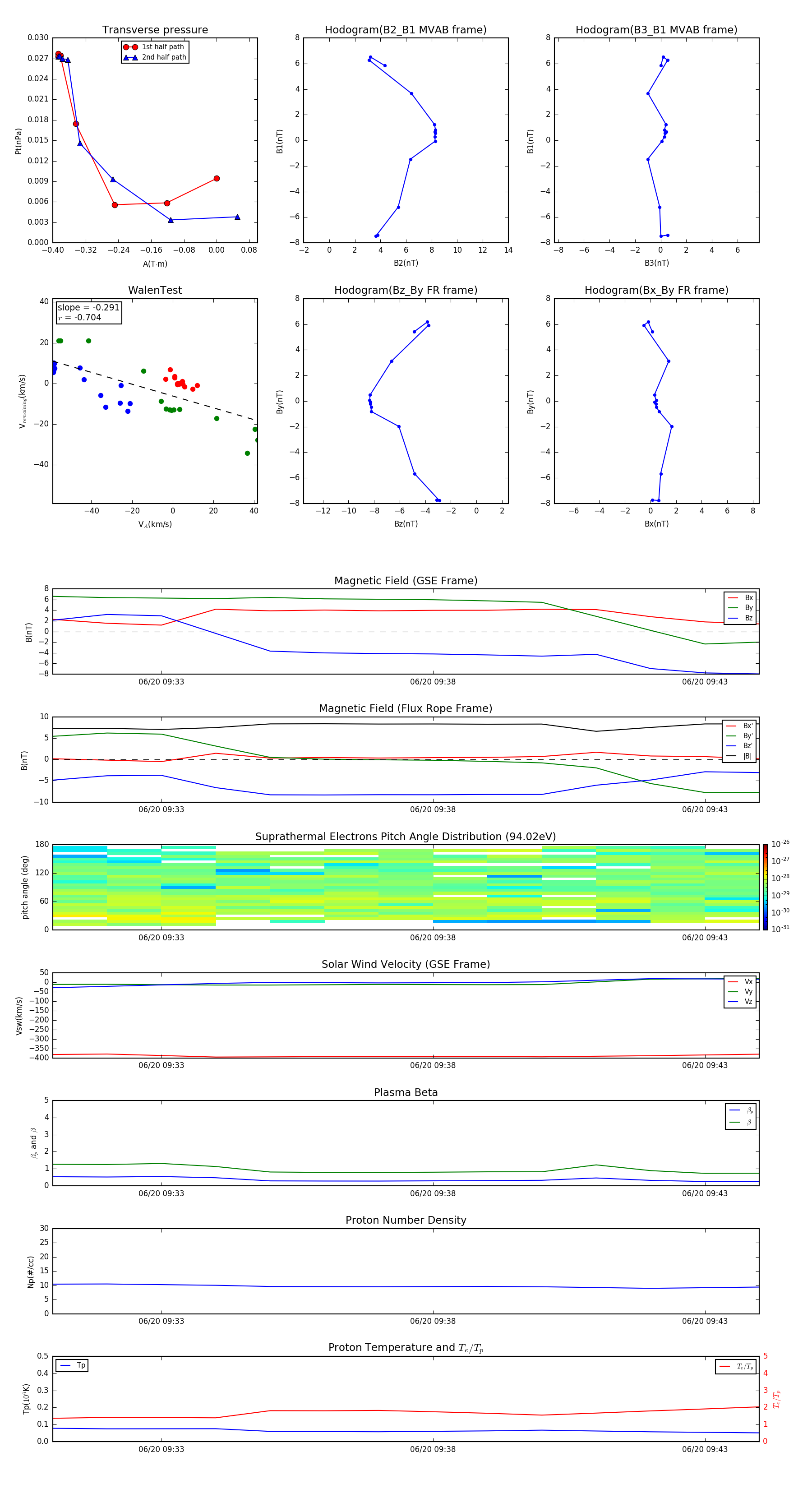Viewport: 812px width, 1489px height.
Task: Click the 'Hodogram(B3_B1 MVAB frame)' title
Action: [x=656, y=29]
